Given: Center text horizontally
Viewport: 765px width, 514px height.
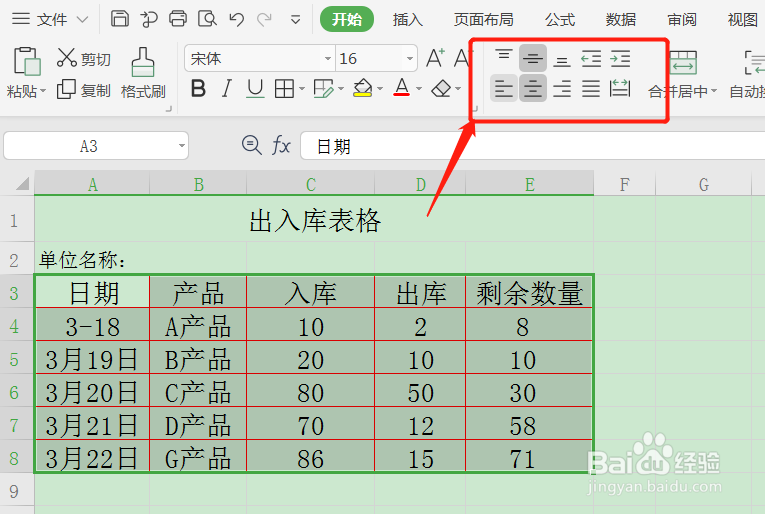Looking at the screenshot, I should tap(532, 89).
